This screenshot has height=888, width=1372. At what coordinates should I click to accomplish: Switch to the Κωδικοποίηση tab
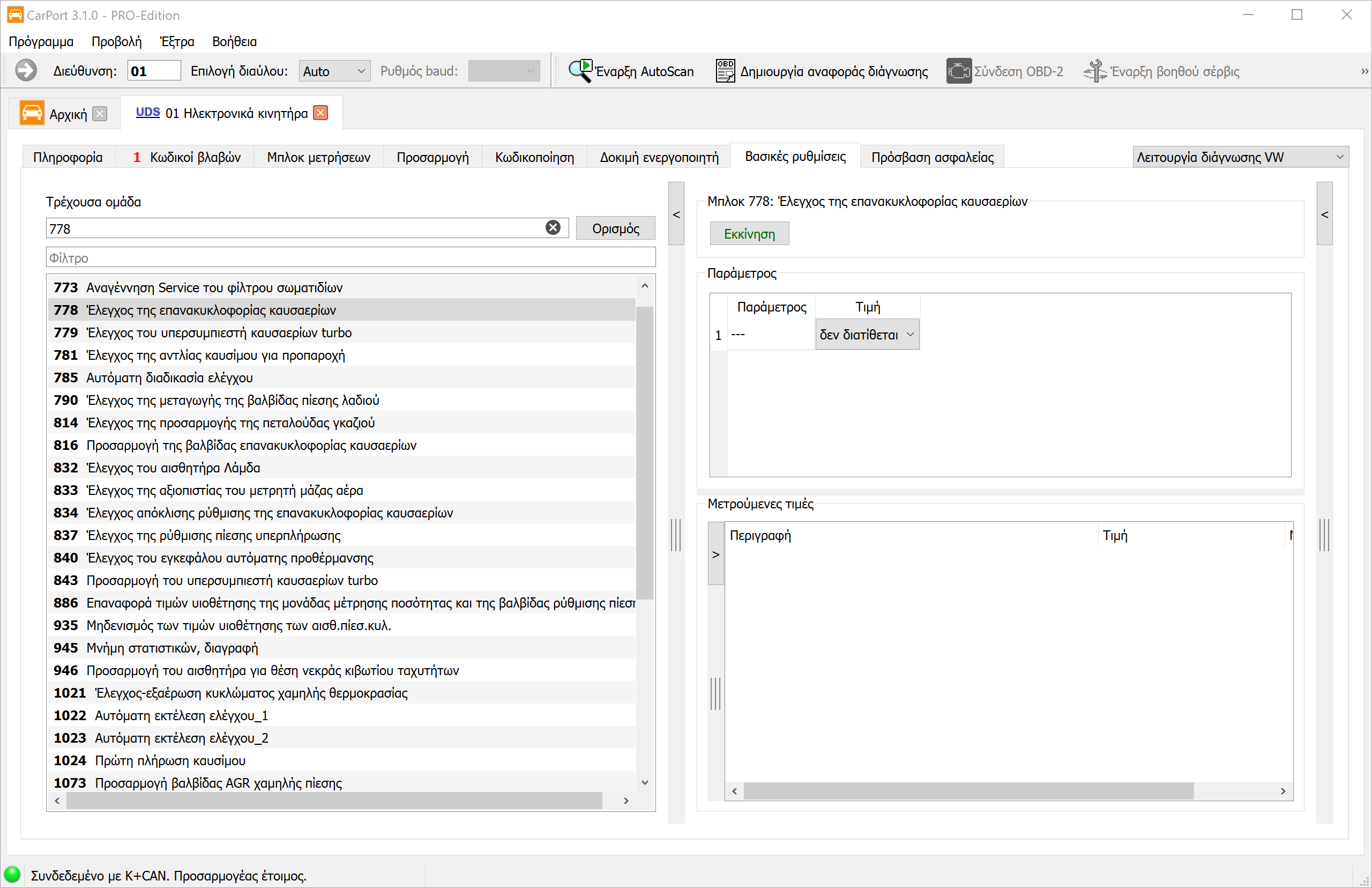point(534,158)
